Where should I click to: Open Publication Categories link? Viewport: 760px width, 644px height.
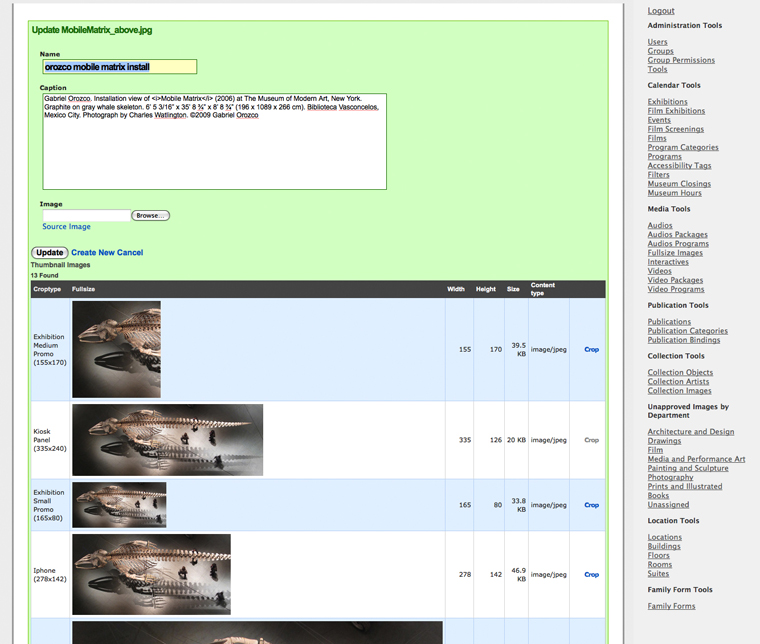(x=687, y=331)
